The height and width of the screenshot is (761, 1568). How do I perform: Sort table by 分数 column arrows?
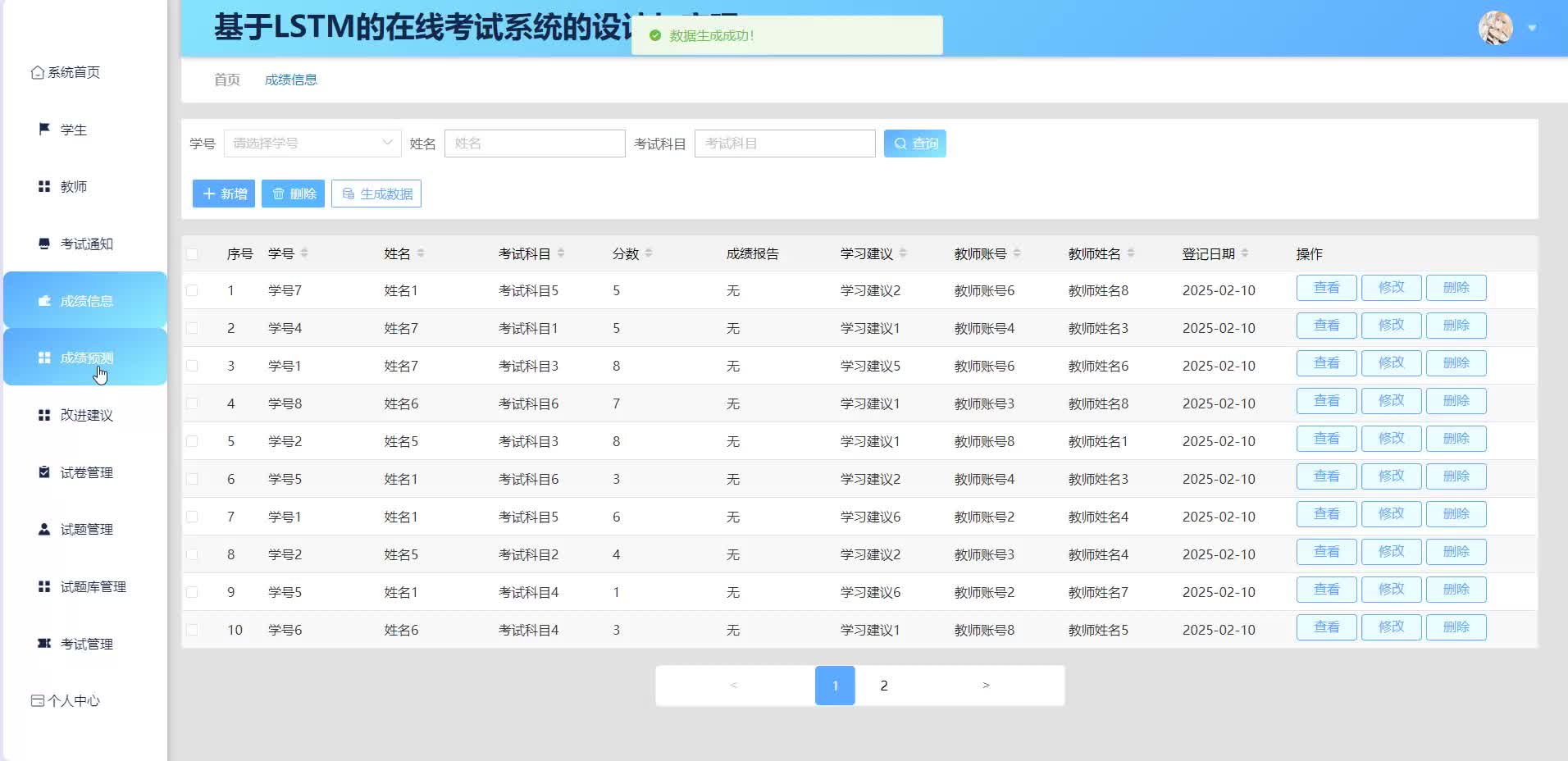pos(649,253)
